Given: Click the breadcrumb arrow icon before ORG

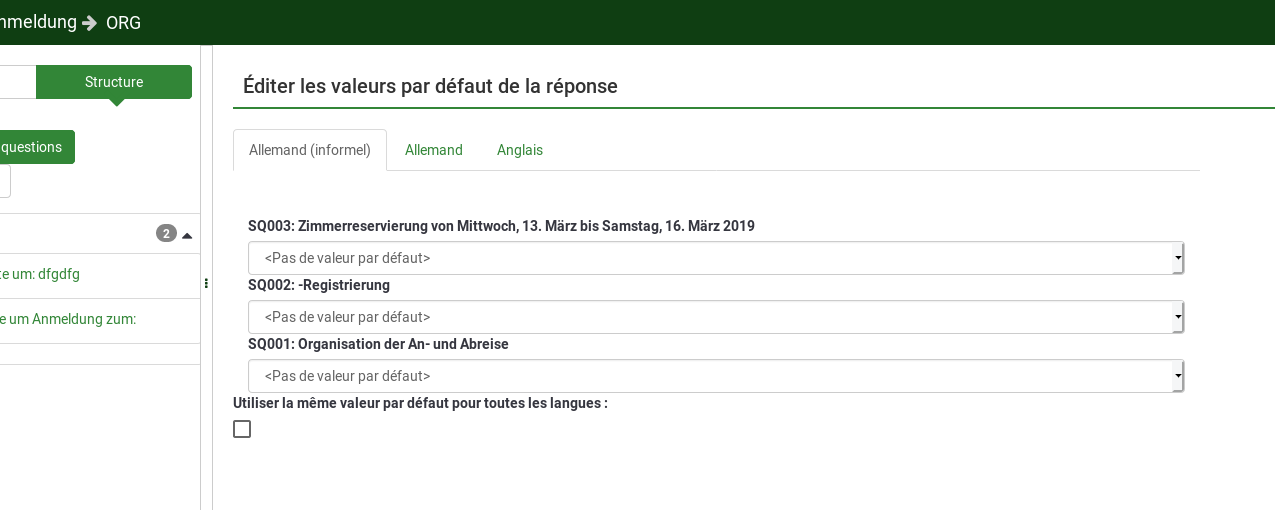Looking at the screenshot, I should click(x=90, y=22).
